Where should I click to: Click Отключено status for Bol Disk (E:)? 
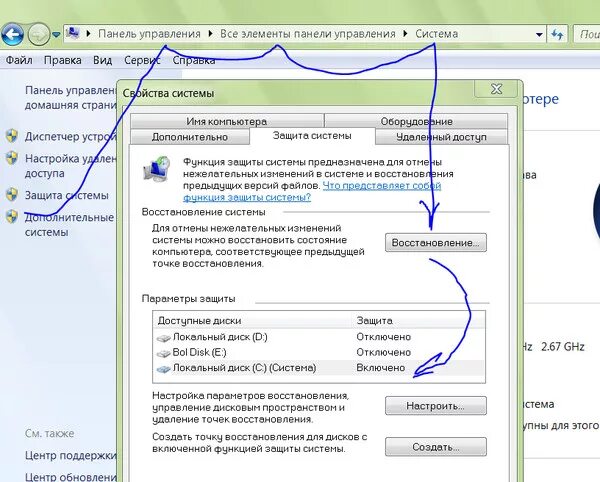pos(383,352)
